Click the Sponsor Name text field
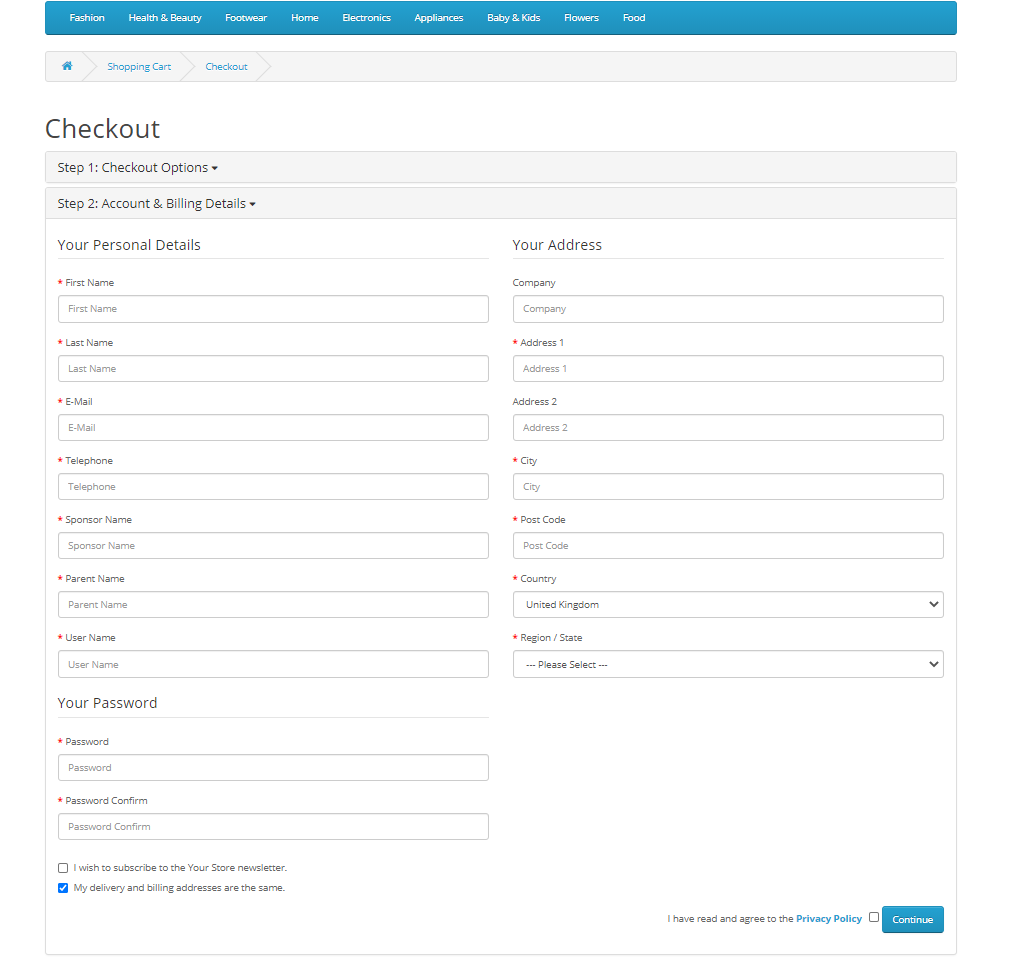This screenshot has width=1009, height=959. pos(272,545)
